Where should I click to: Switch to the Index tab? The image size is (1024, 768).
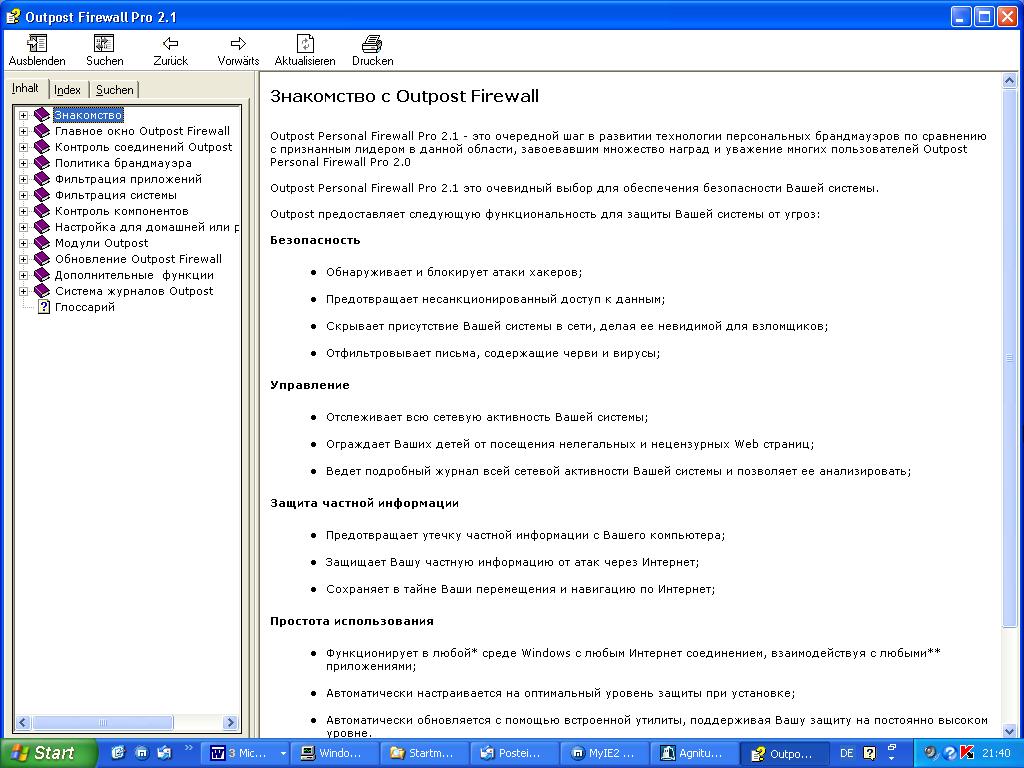tap(67, 90)
